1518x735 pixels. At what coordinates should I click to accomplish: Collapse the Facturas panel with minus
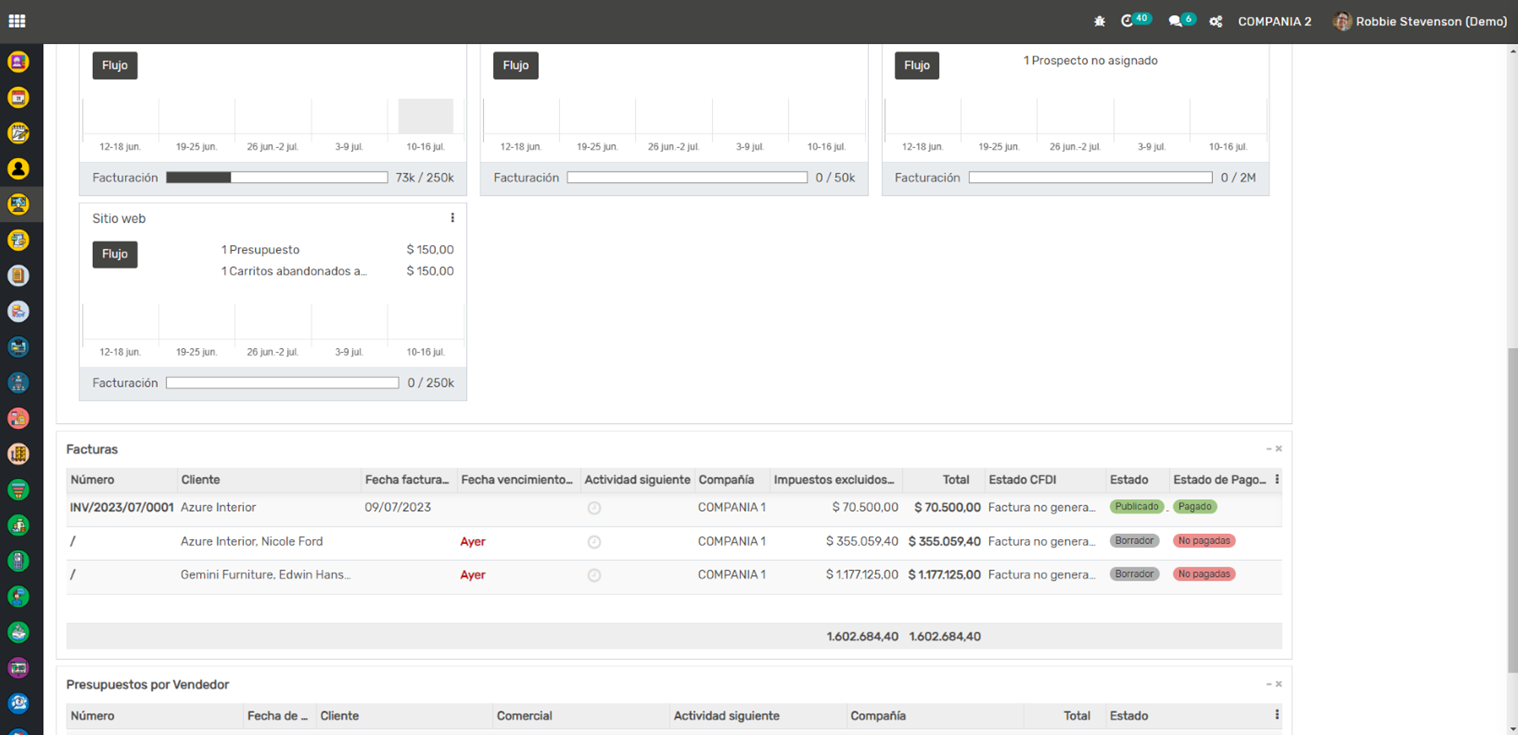1269,449
